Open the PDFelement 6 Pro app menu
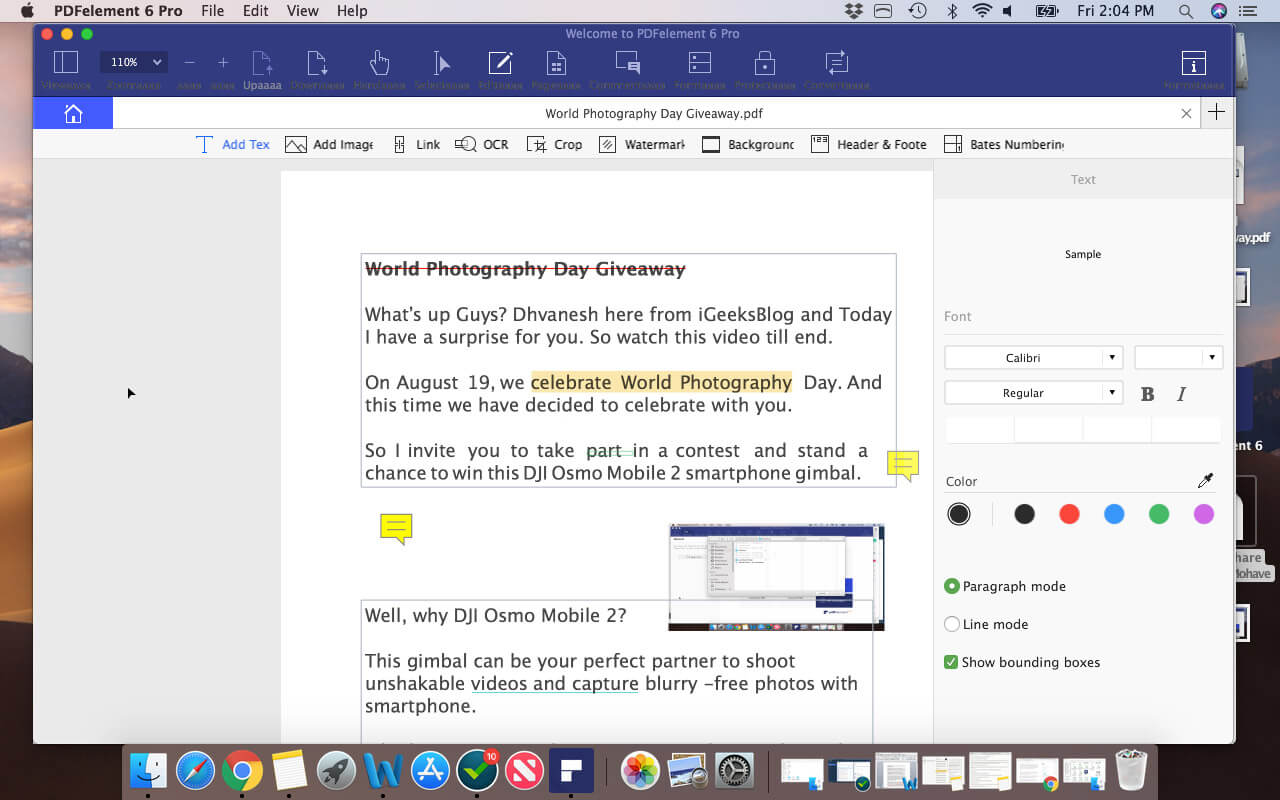Screen dimensions: 1280x800 point(118,11)
